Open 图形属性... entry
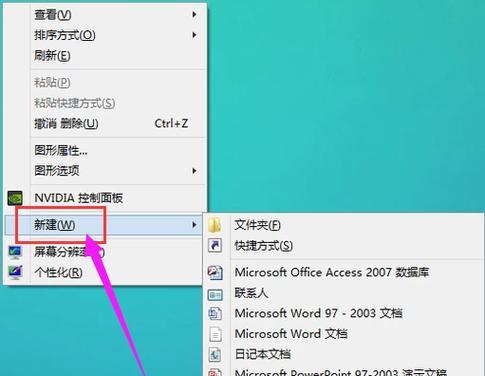485x376 pixels. [x=105, y=151]
